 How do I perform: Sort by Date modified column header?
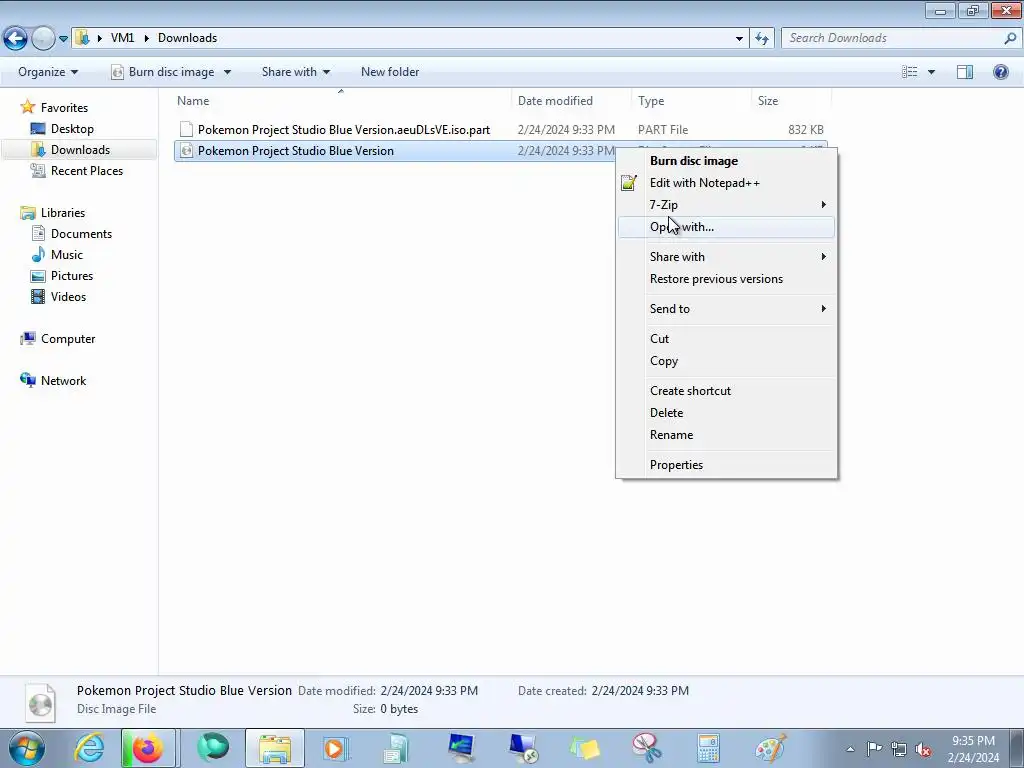[571, 101]
